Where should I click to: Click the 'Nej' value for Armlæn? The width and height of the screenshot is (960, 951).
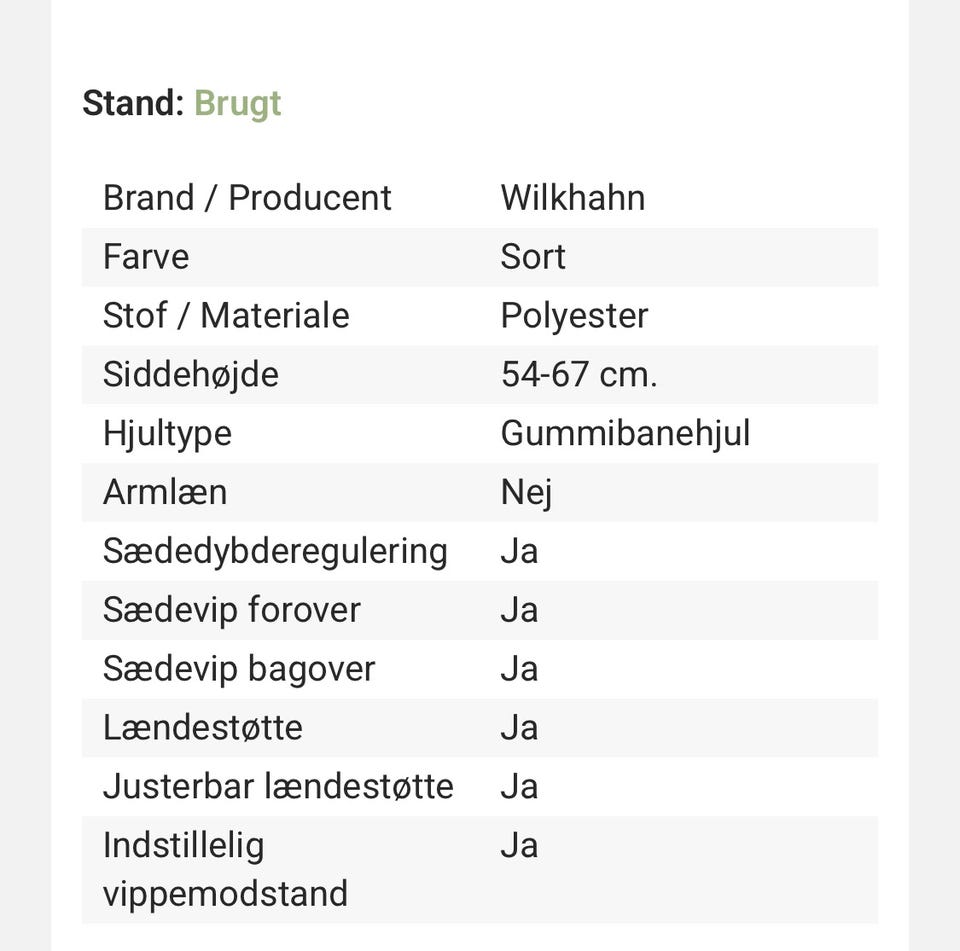click(x=526, y=492)
